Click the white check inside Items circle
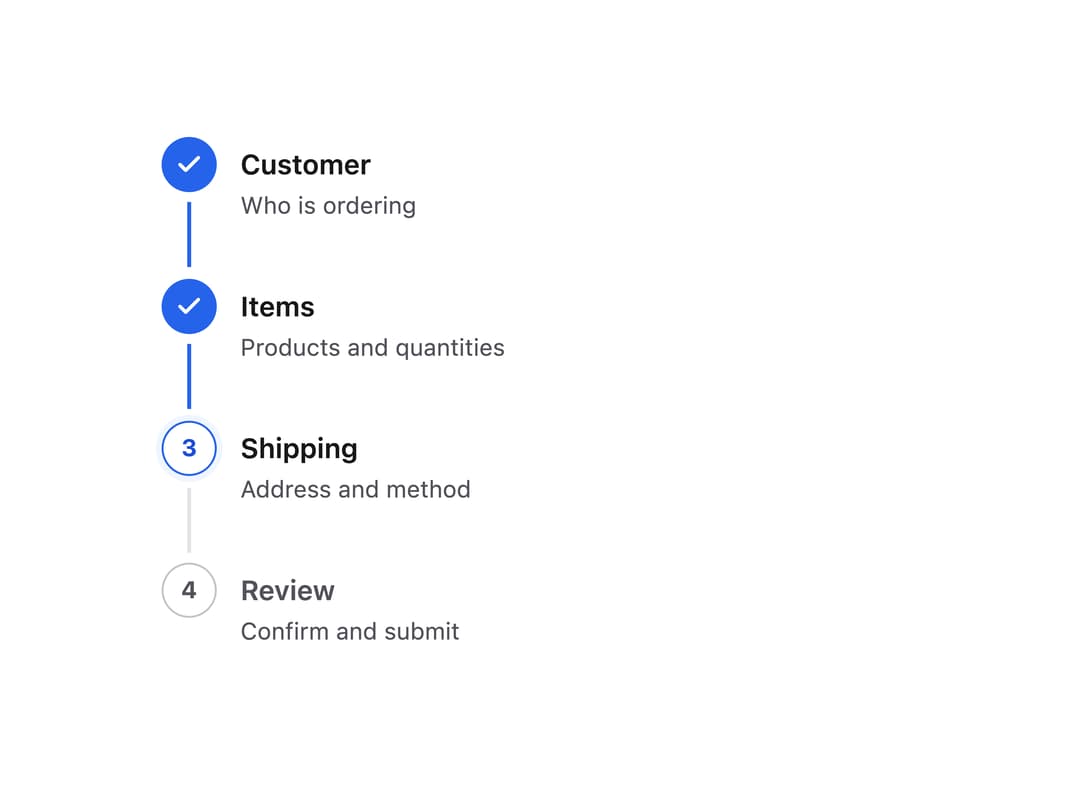This screenshot has width=1080, height=810. click(x=189, y=307)
